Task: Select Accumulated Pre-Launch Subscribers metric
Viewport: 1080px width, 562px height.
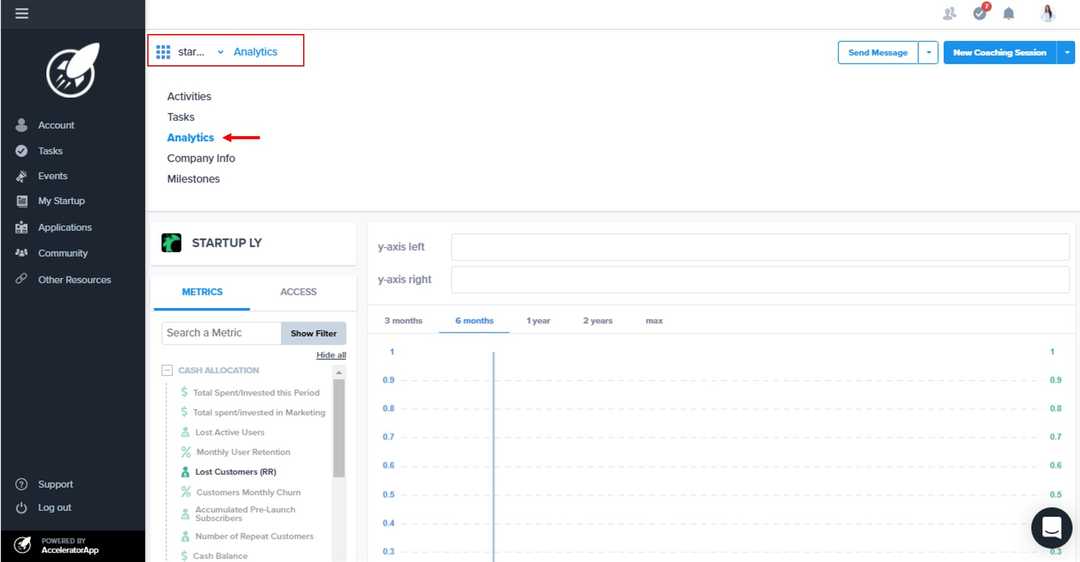Action: point(245,514)
